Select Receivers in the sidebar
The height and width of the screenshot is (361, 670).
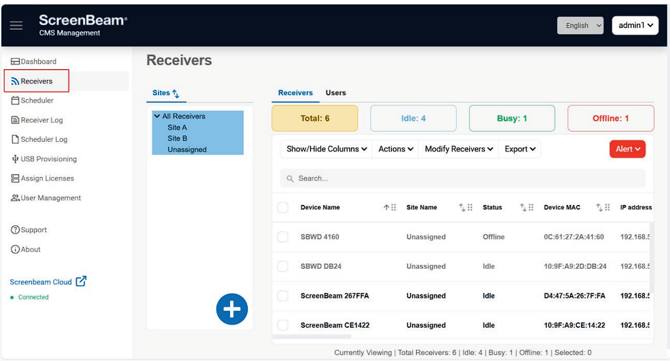(x=32, y=81)
